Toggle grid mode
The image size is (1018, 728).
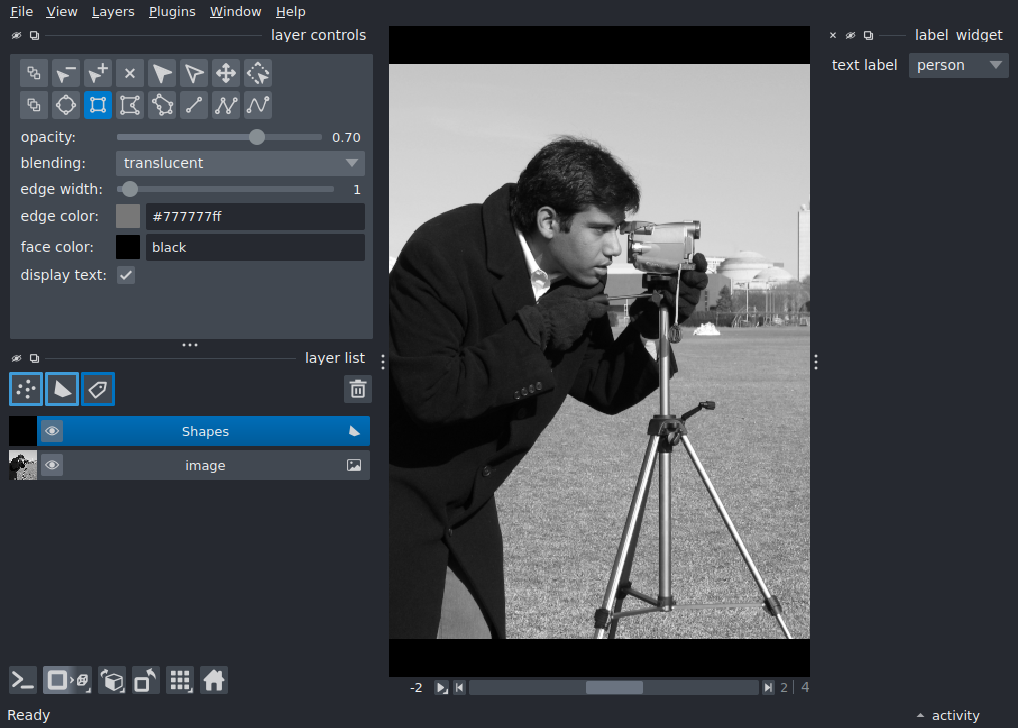tap(180, 681)
